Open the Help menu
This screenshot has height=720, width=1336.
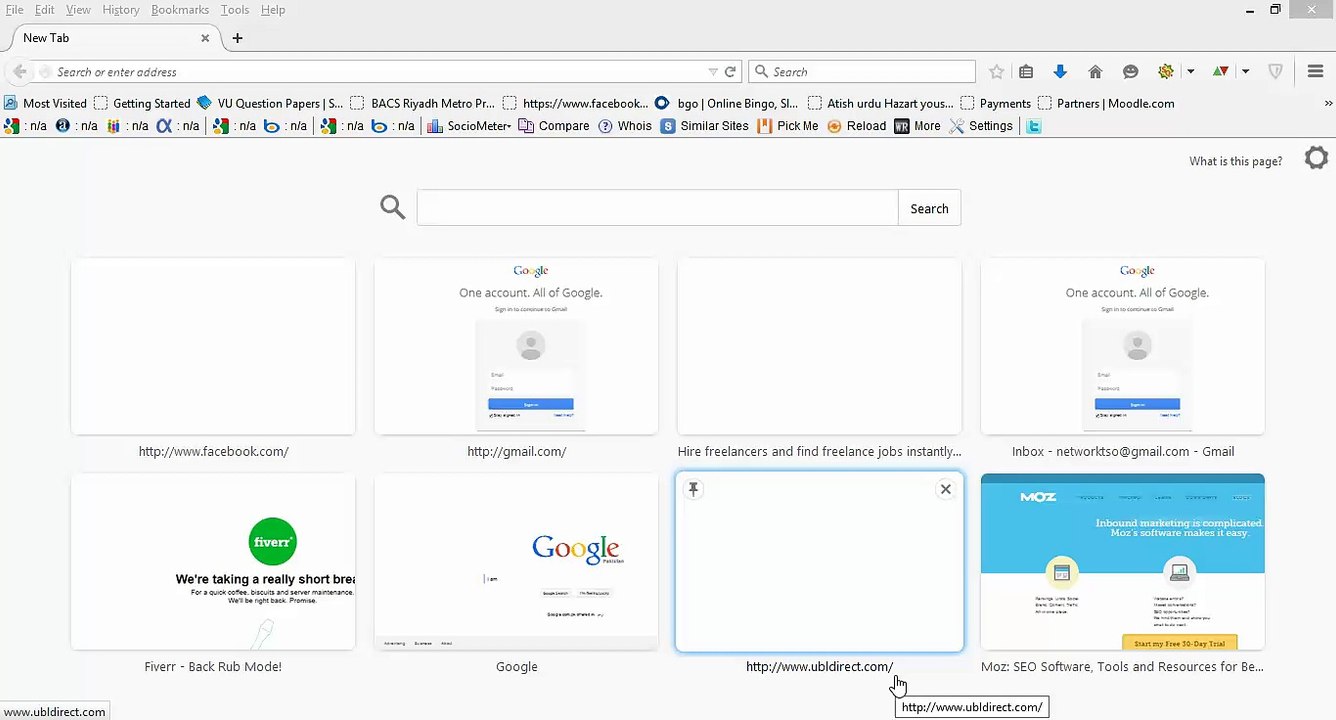(273, 10)
